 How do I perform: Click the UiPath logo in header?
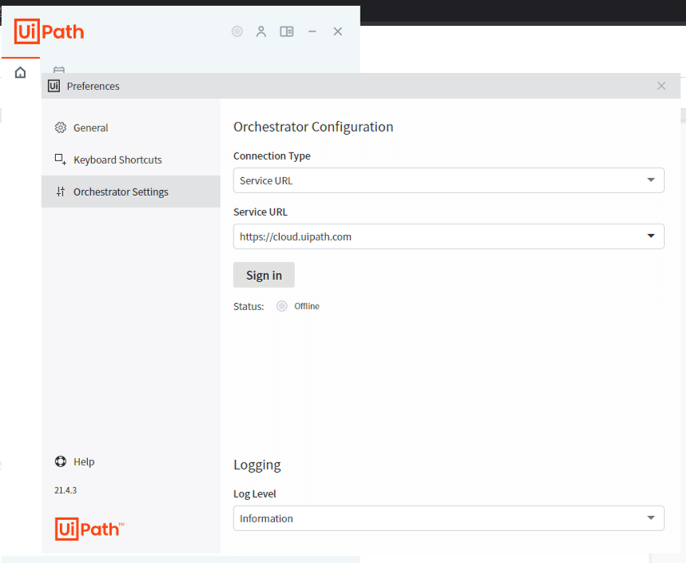click(49, 32)
